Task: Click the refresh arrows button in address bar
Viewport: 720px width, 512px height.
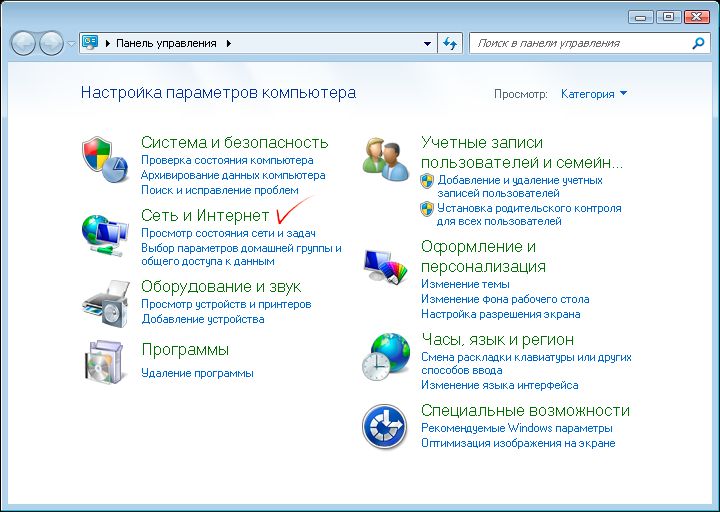Action: pos(450,44)
